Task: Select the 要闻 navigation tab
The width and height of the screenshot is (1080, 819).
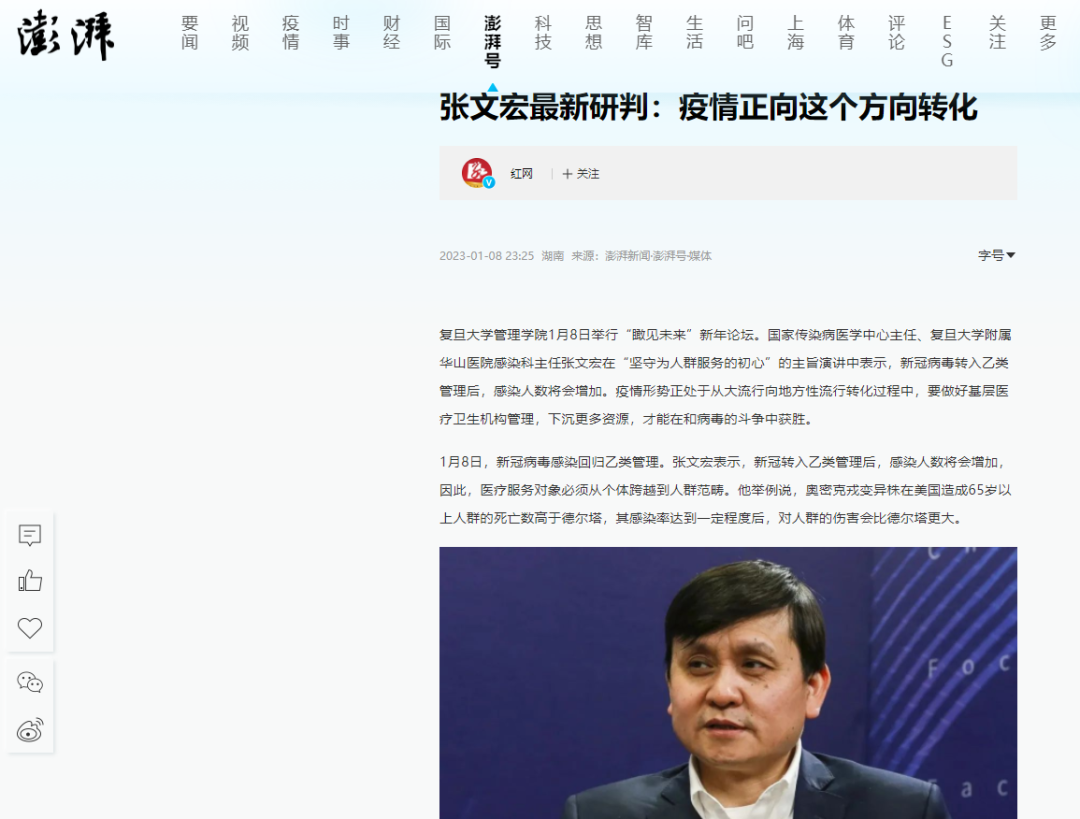Action: 189,33
